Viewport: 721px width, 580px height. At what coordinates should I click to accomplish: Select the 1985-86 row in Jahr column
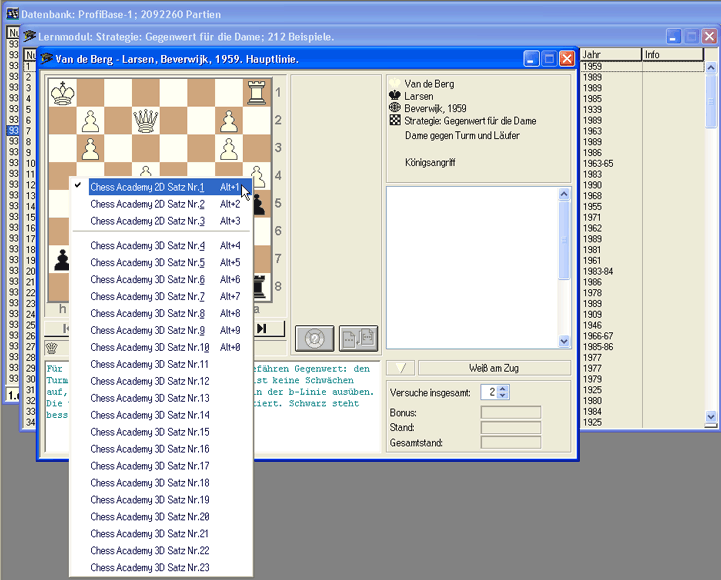coord(598,347)
